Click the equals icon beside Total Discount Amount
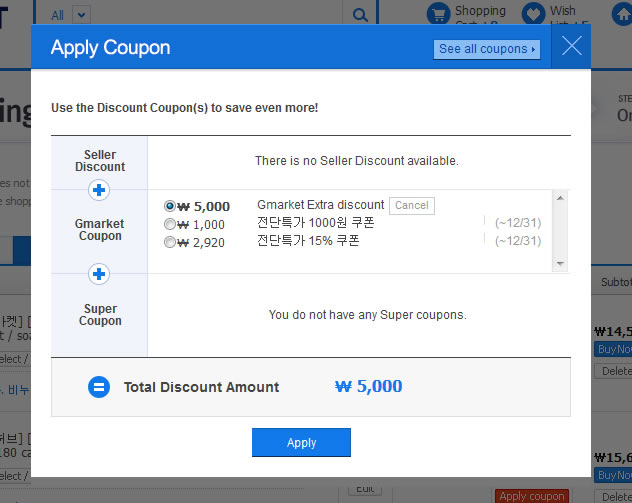632x503 pixels. click(99, 387)
